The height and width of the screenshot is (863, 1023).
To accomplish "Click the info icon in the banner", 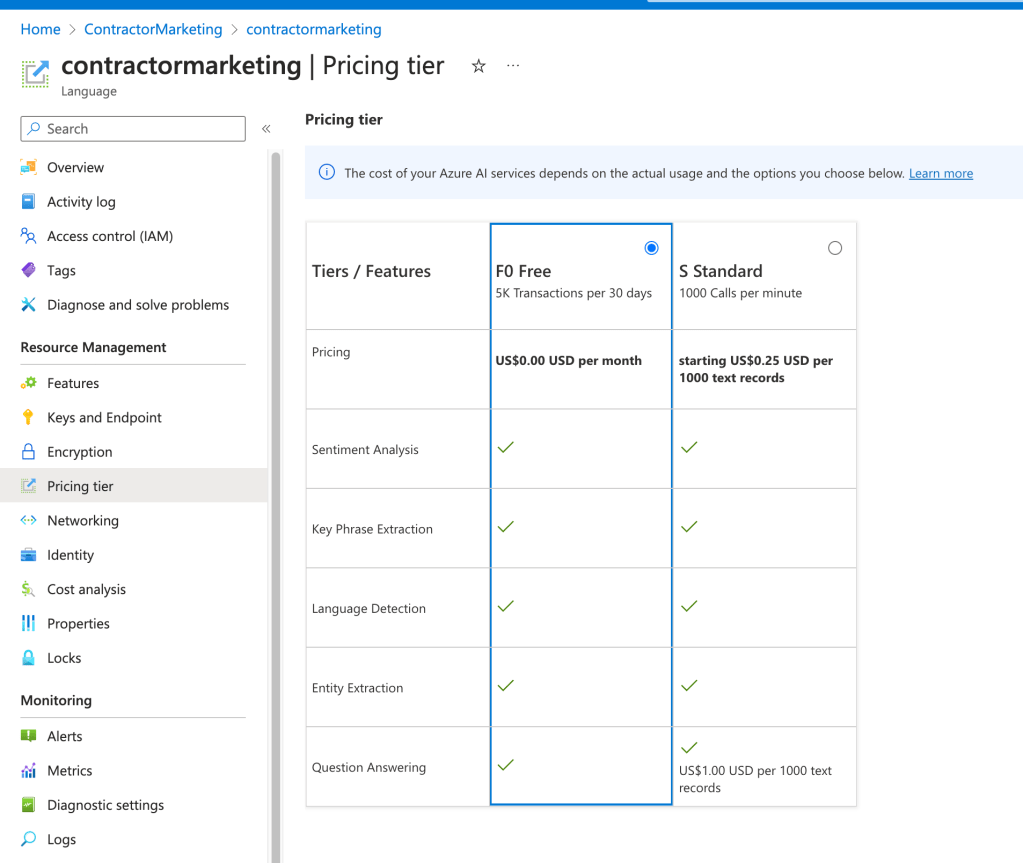I will (326, 172).
